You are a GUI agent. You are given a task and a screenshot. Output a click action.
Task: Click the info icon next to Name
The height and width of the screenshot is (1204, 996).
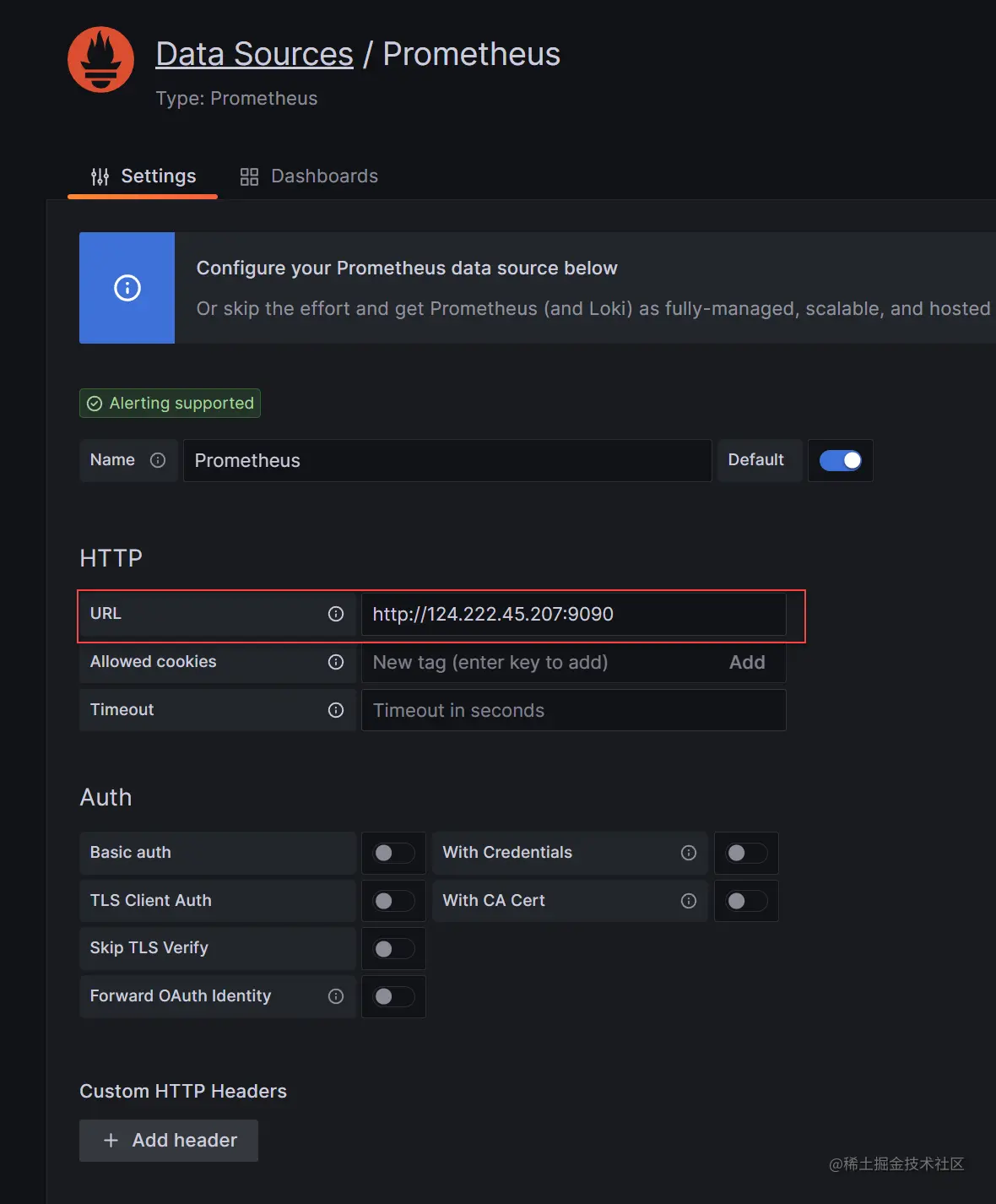coord(158,460)
